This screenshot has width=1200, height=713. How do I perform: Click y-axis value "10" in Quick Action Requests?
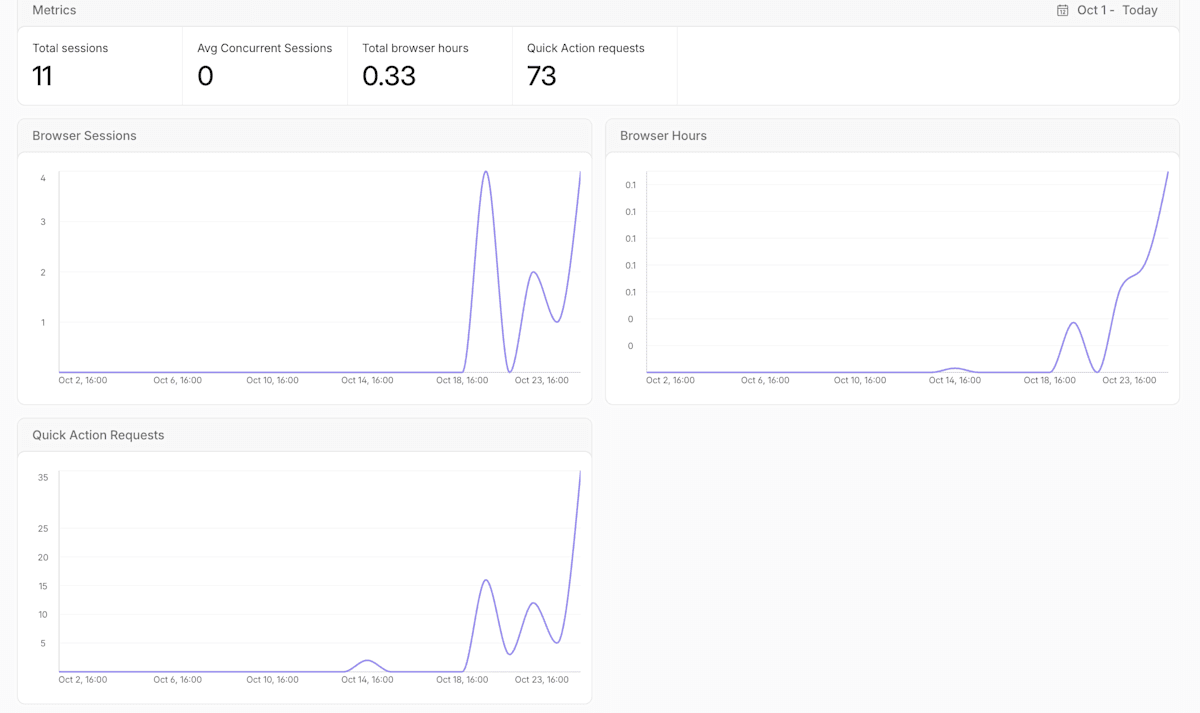tap(43, 615)
